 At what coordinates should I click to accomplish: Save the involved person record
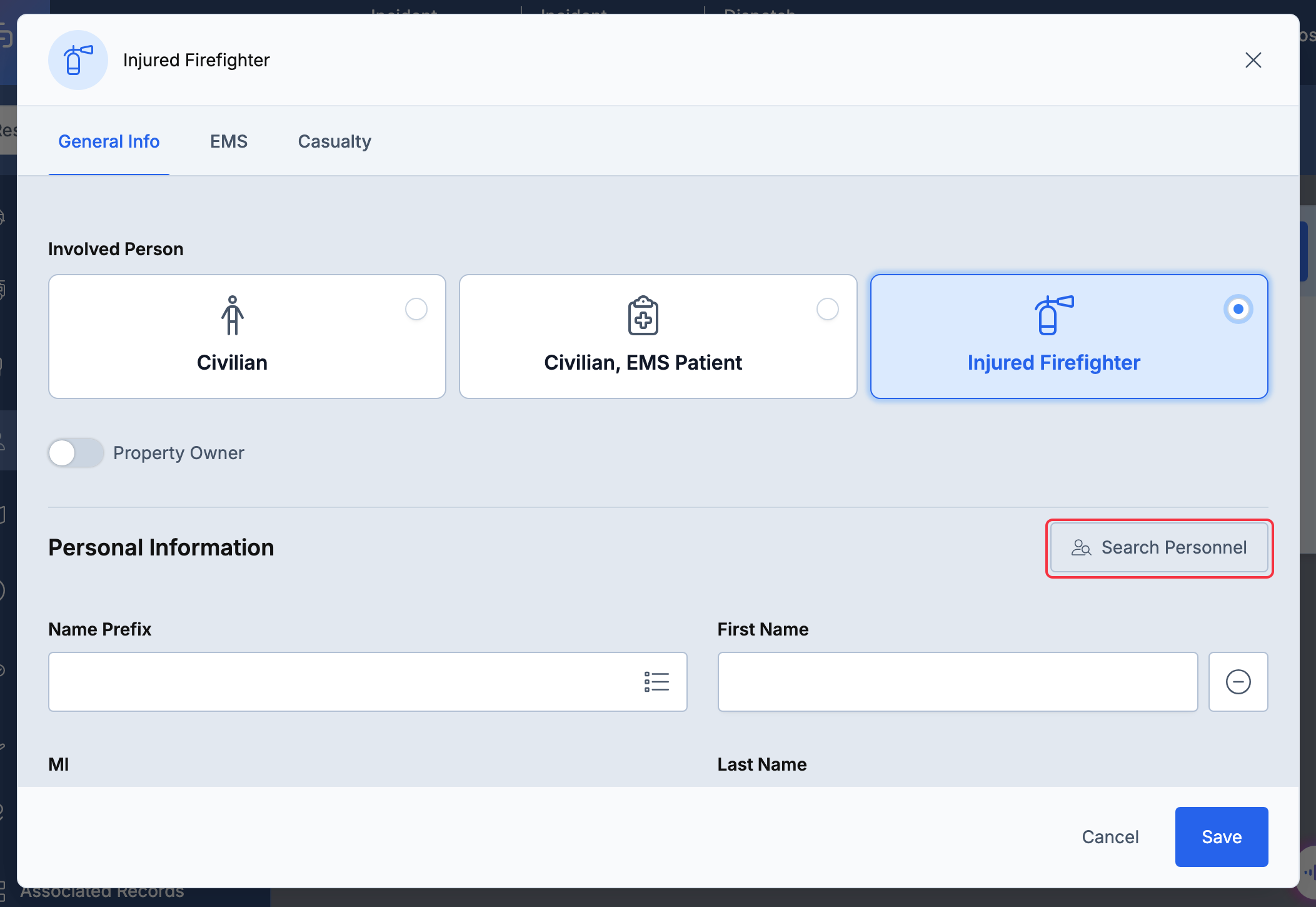1222,837
